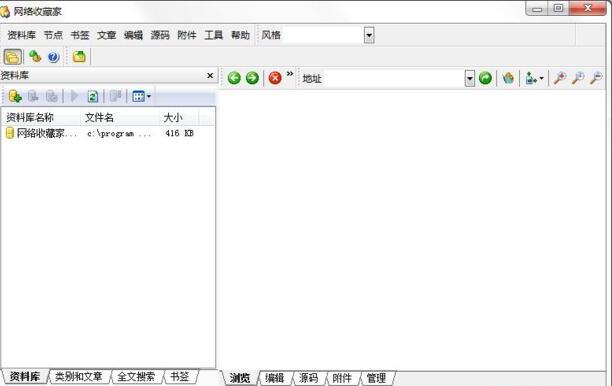Navigate with the green Go arrow button

pyautogui.click(x=485, y=78)
